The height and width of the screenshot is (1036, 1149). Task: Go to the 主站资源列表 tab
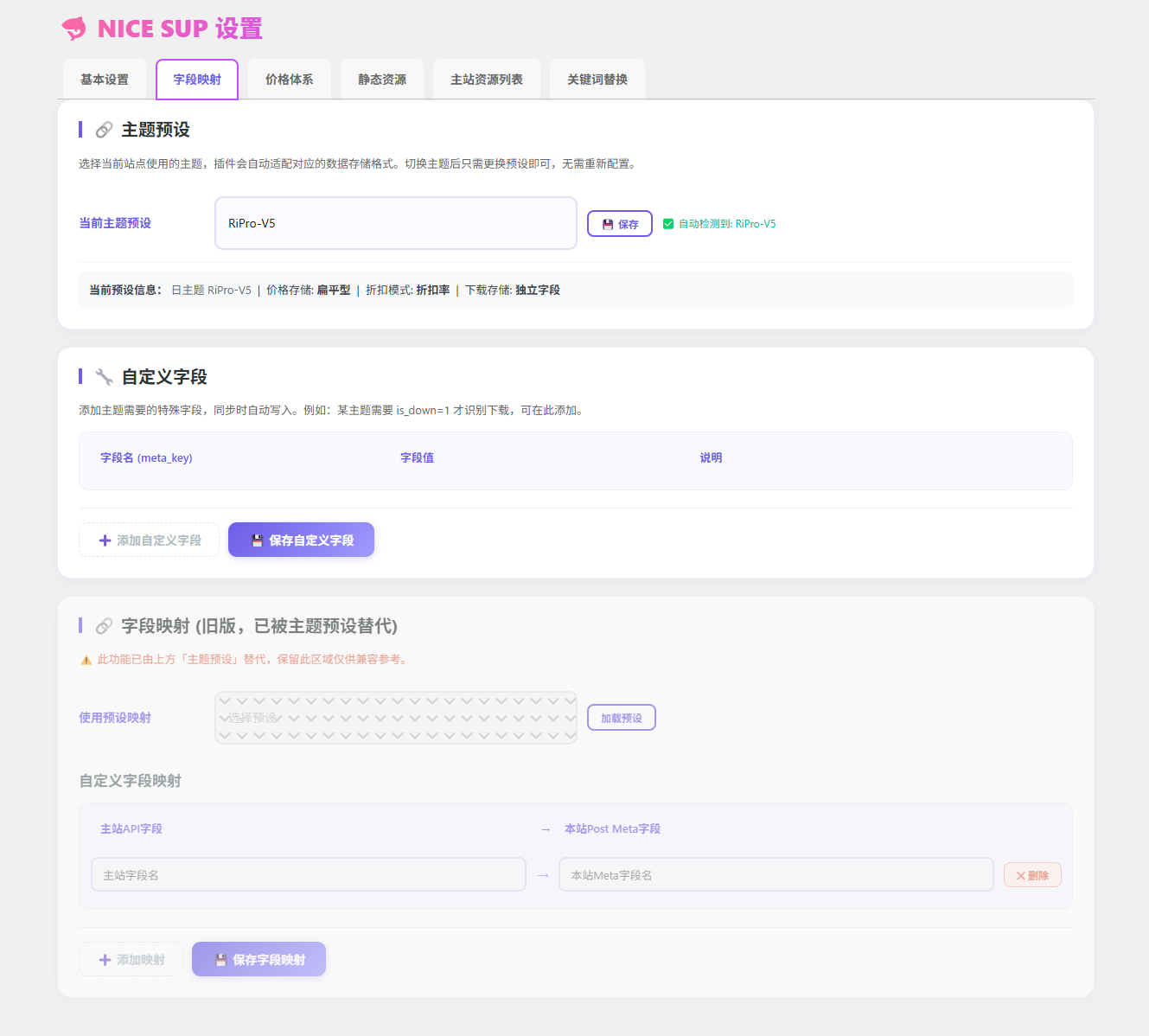487,80
